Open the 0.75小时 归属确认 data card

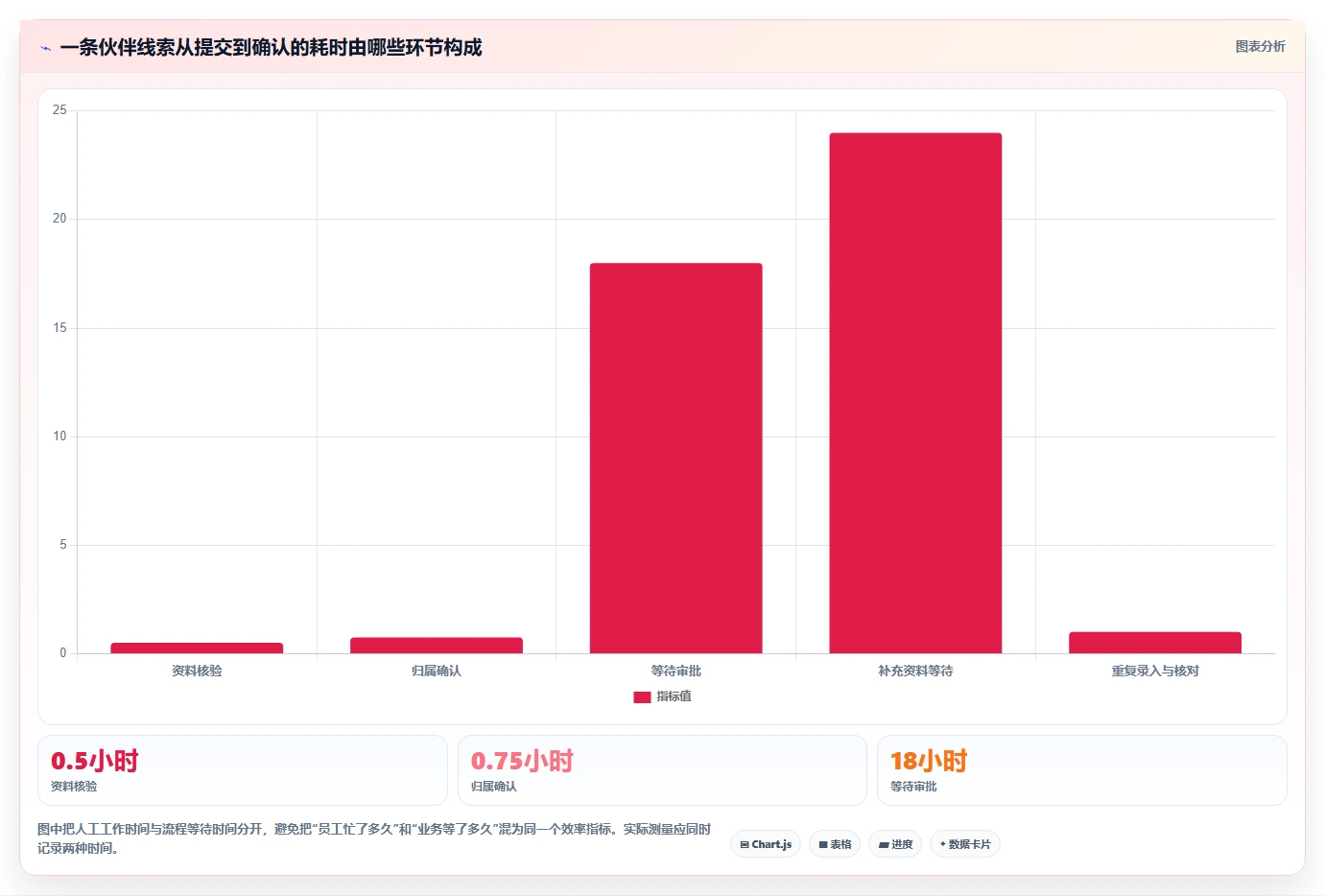662,770
